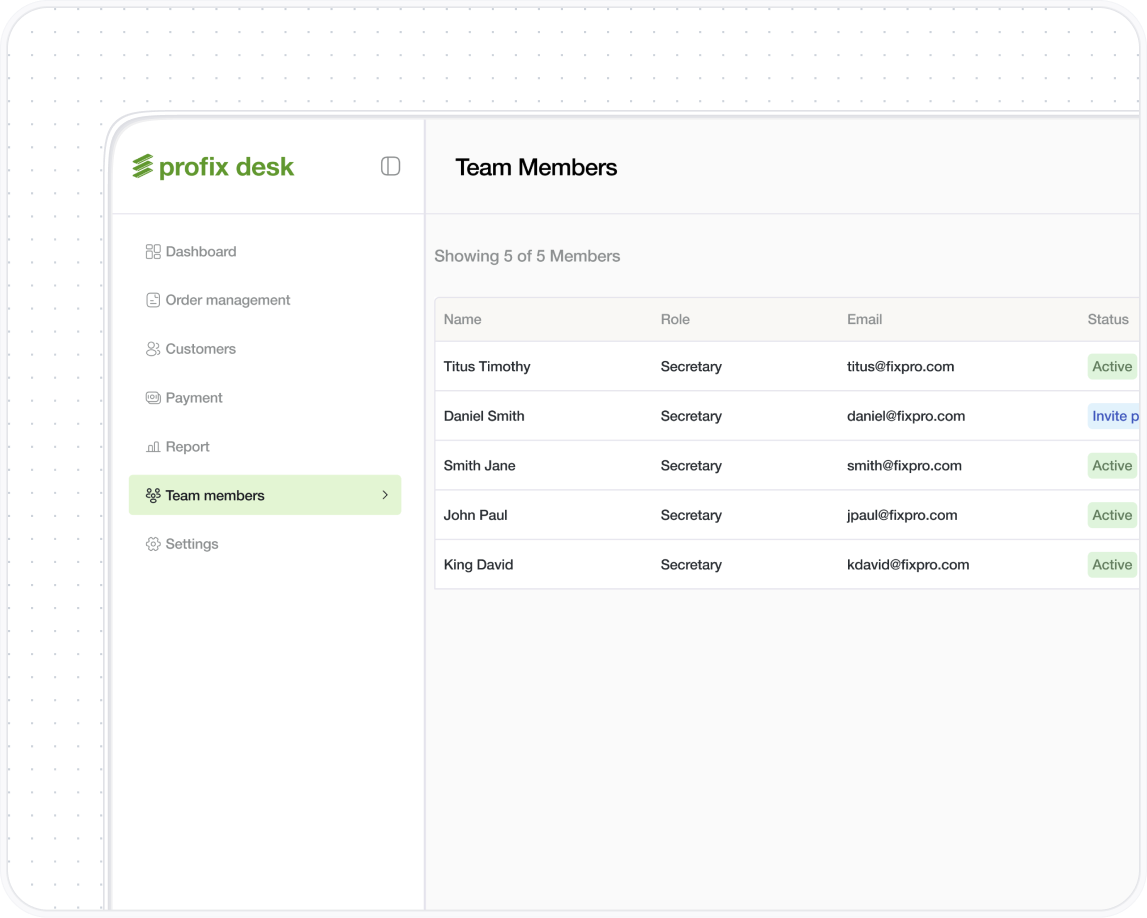This screenshot has width=1147, height=918.
Task: Click the profix desk logo icon
Action: click(143, 167)
